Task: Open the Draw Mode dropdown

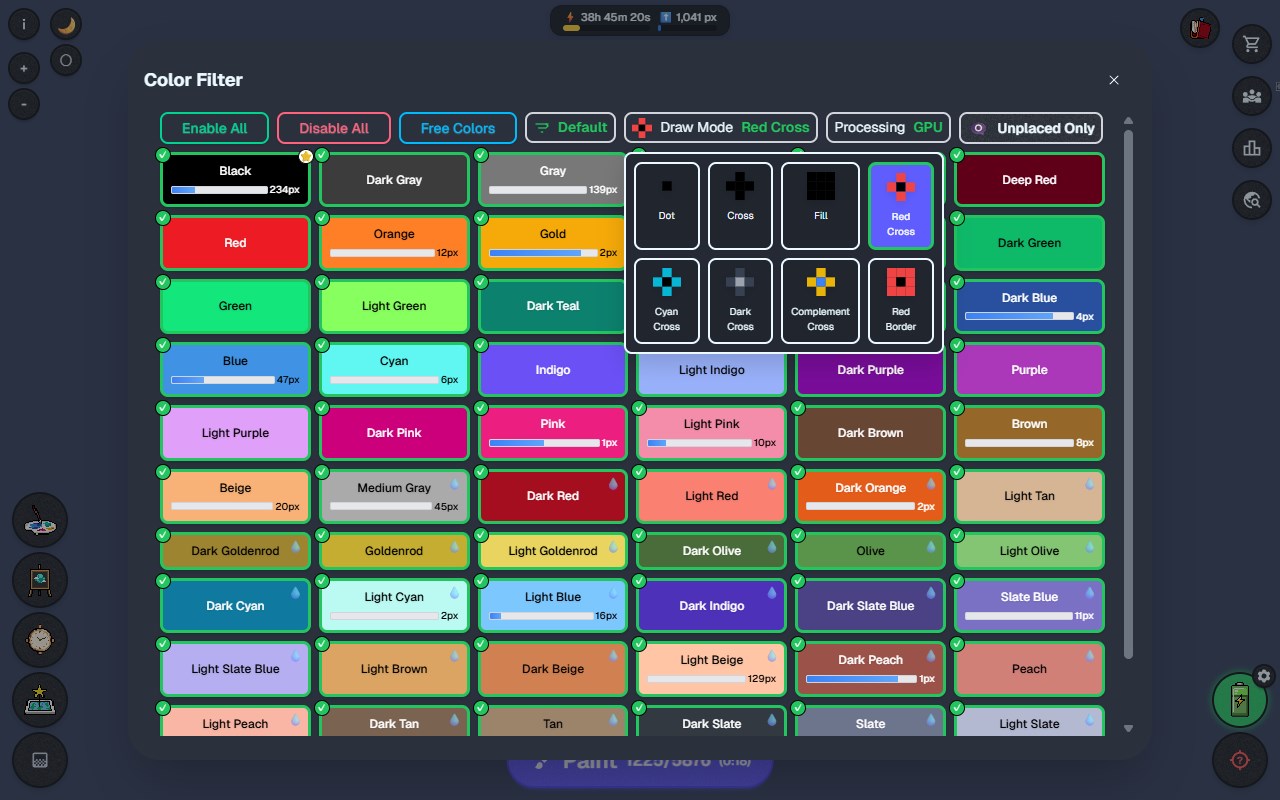Action: [721, 128]
